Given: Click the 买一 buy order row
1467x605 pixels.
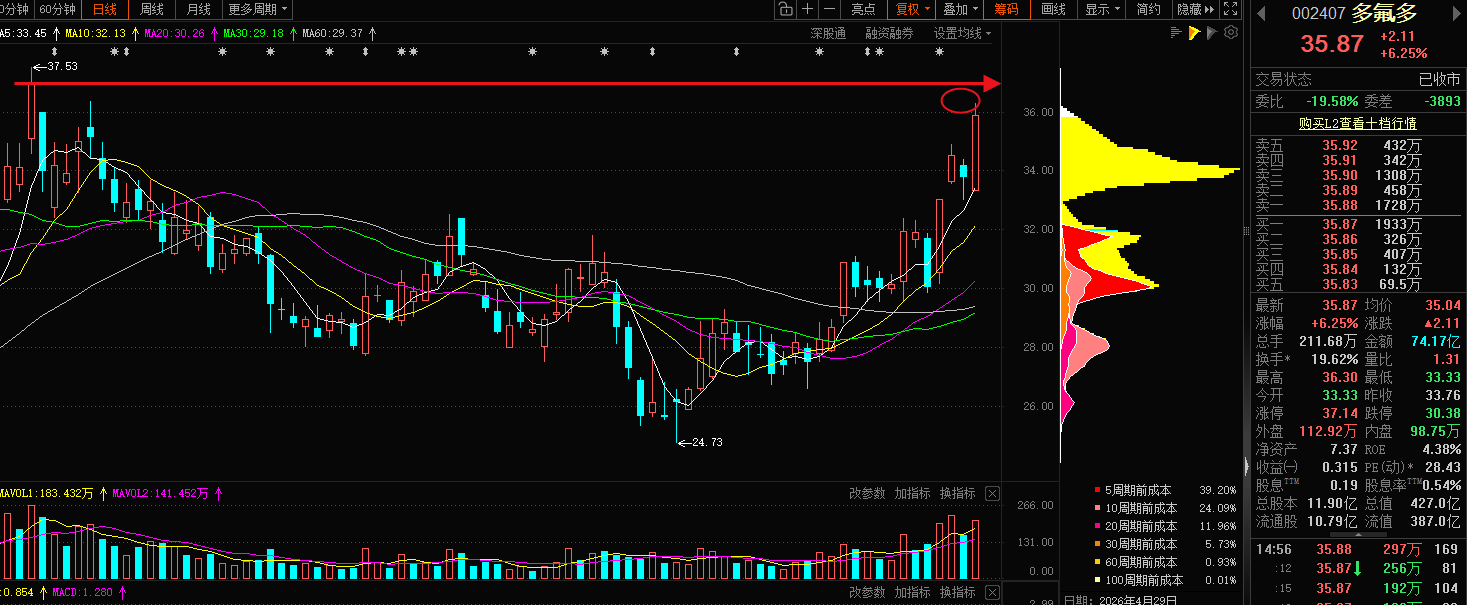Looking at the screenshot, I should 1358,225.
